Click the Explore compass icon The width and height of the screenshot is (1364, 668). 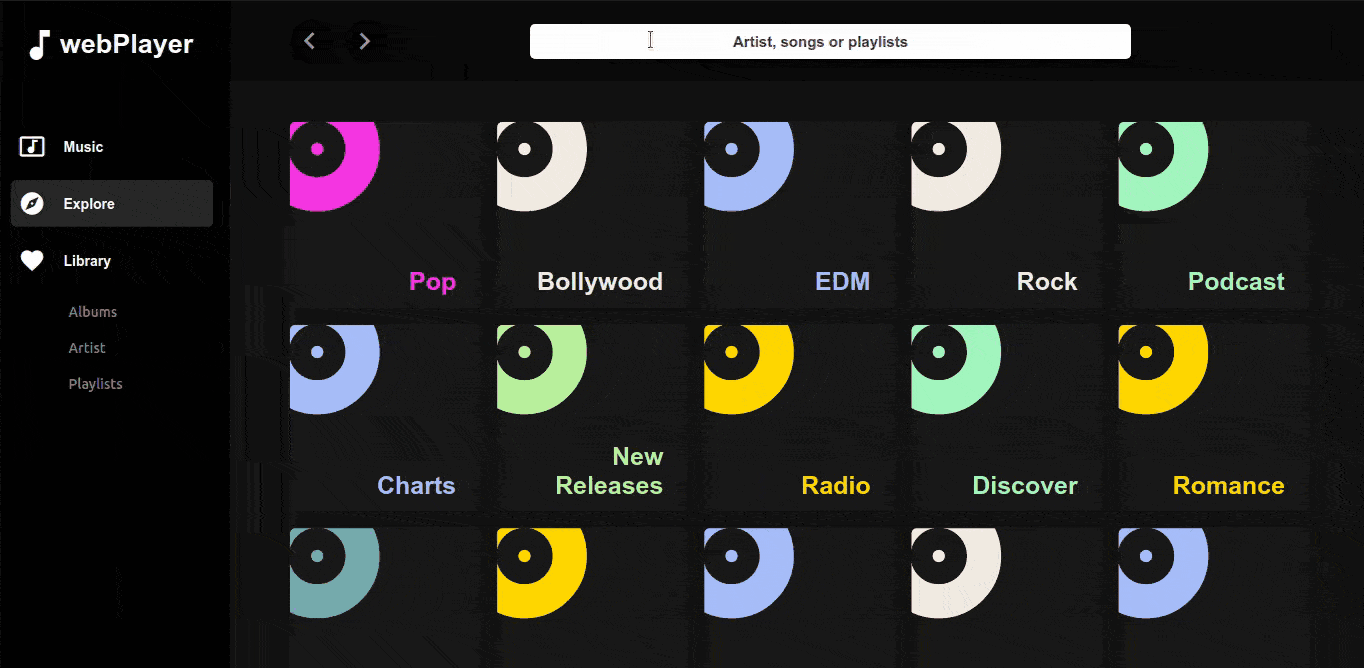pyautogui.click(x=32, y=204)
